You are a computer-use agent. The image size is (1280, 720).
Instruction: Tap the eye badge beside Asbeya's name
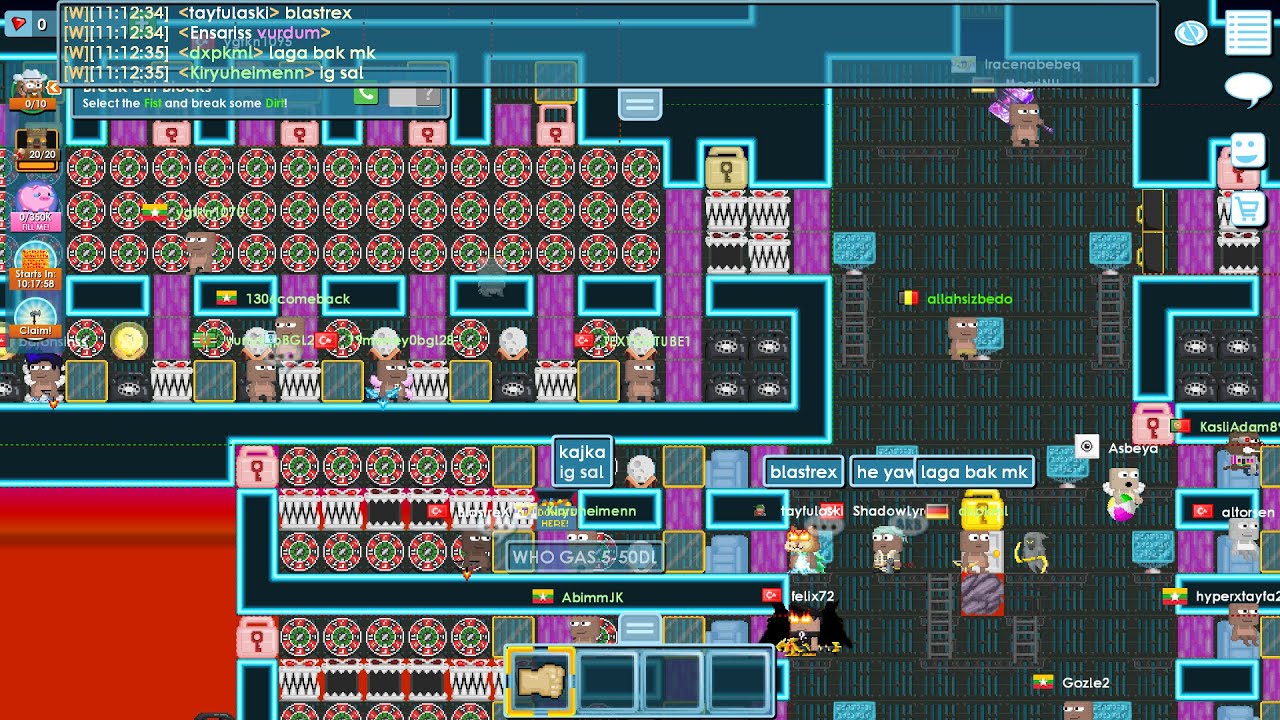[1087, 447]
